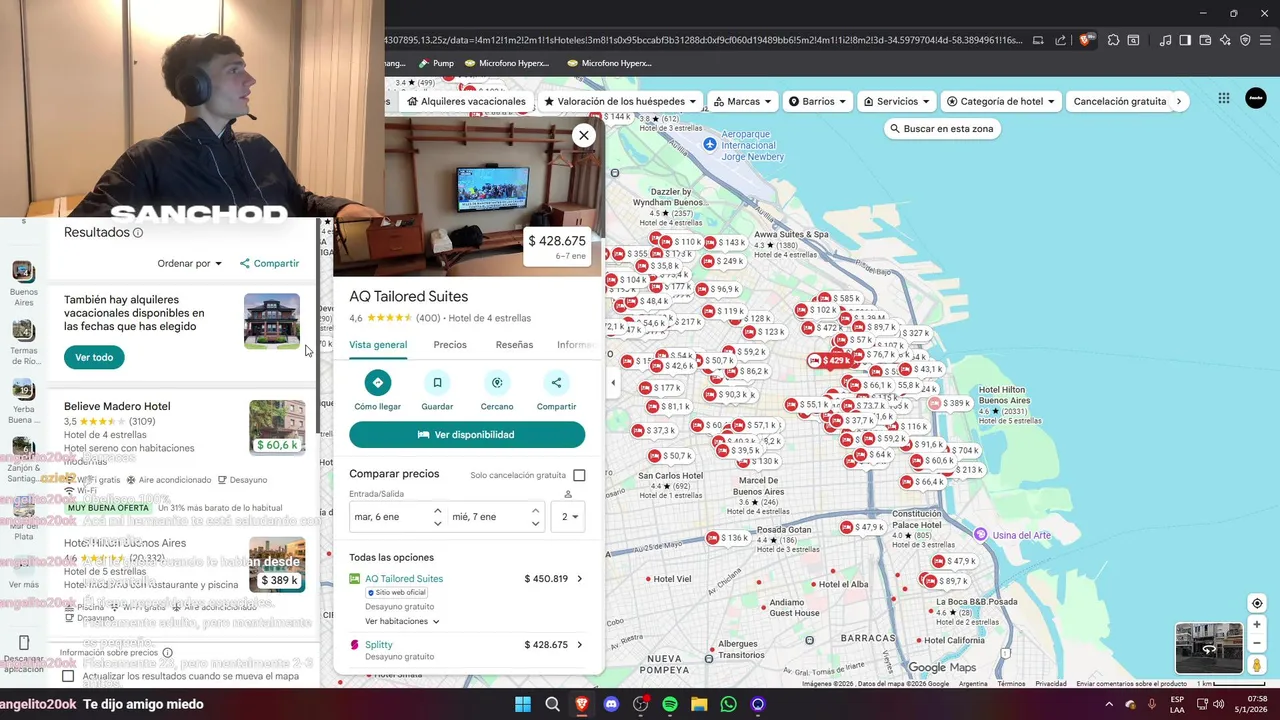
Task: Click the Guardar bookmark icon
Action: (437, 382)
